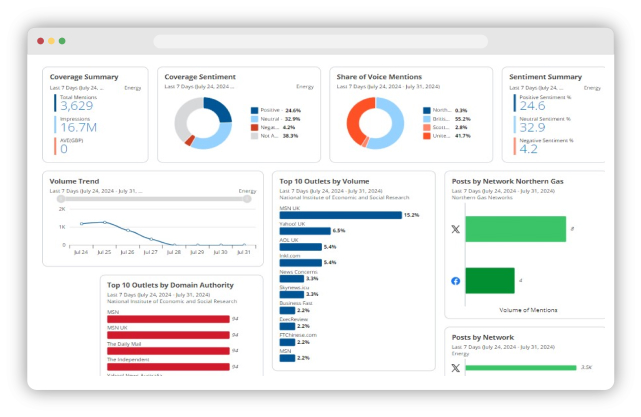
Task: Click the browser address bar
Action: tap(319, 42)
